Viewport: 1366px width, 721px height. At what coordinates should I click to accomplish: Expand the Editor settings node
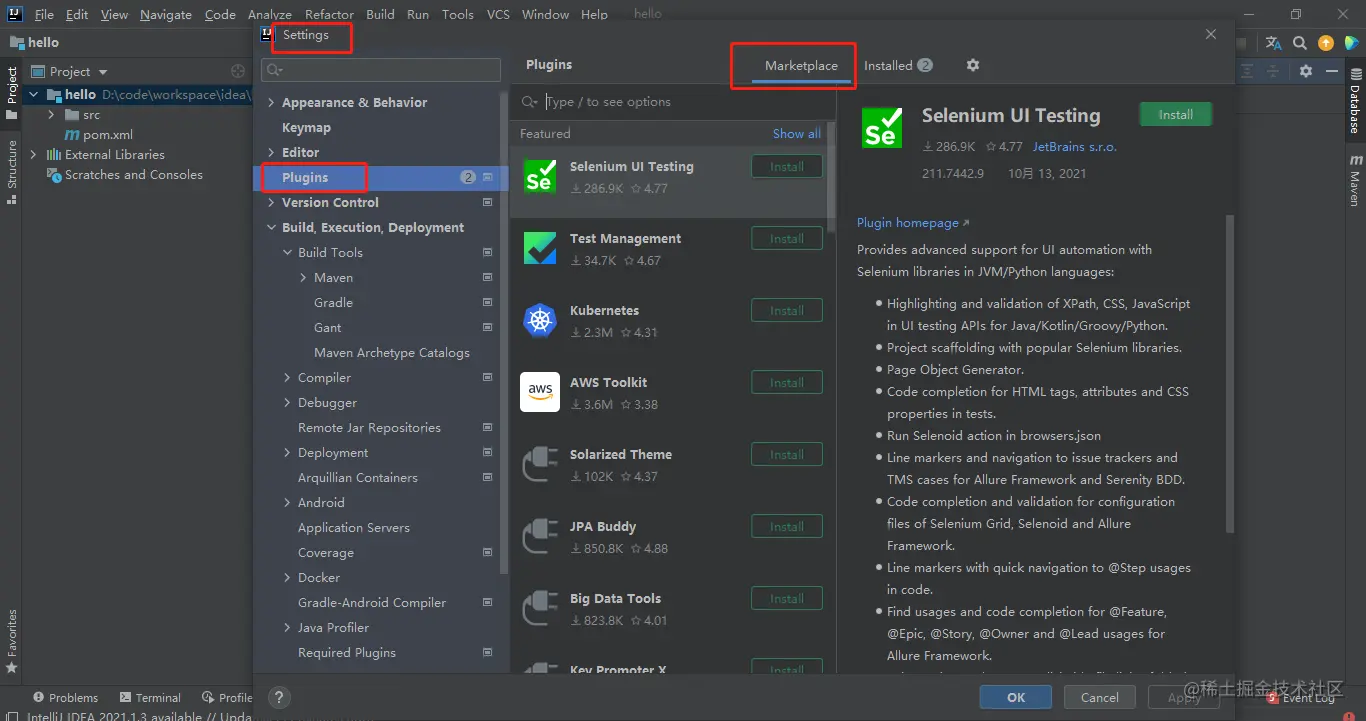point(271,153)
